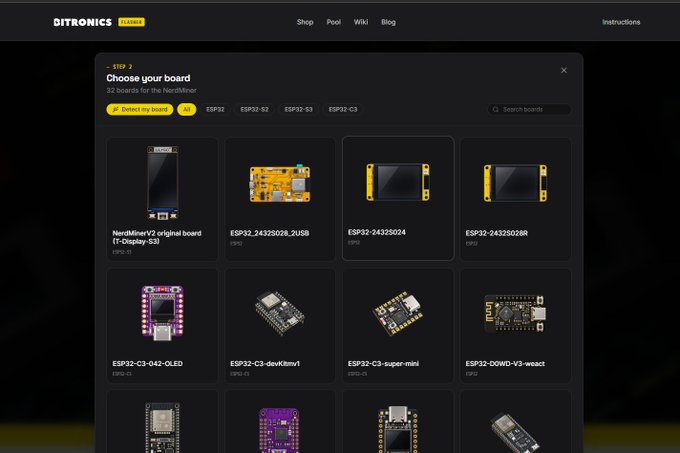680x453 pixels.
Task: Filter boards by ESP32
Action: coord(215,110)
